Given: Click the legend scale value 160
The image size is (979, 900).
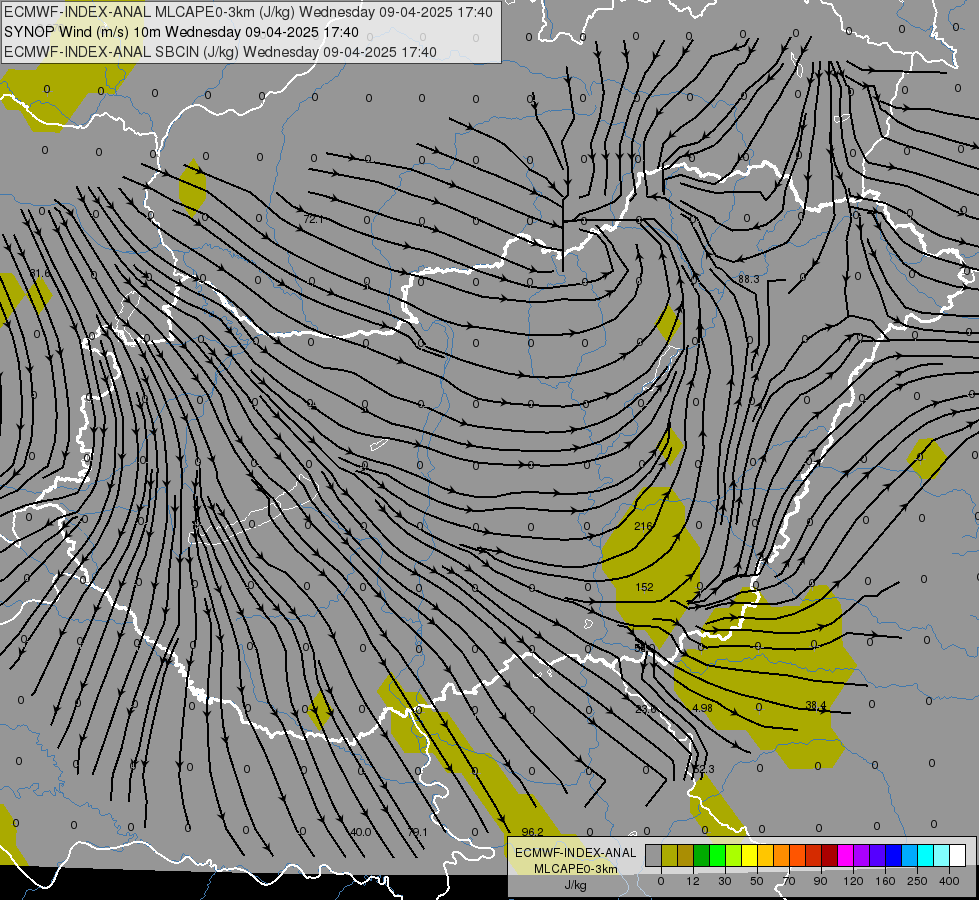Looking at the screenshot, I should coord(885,881).
